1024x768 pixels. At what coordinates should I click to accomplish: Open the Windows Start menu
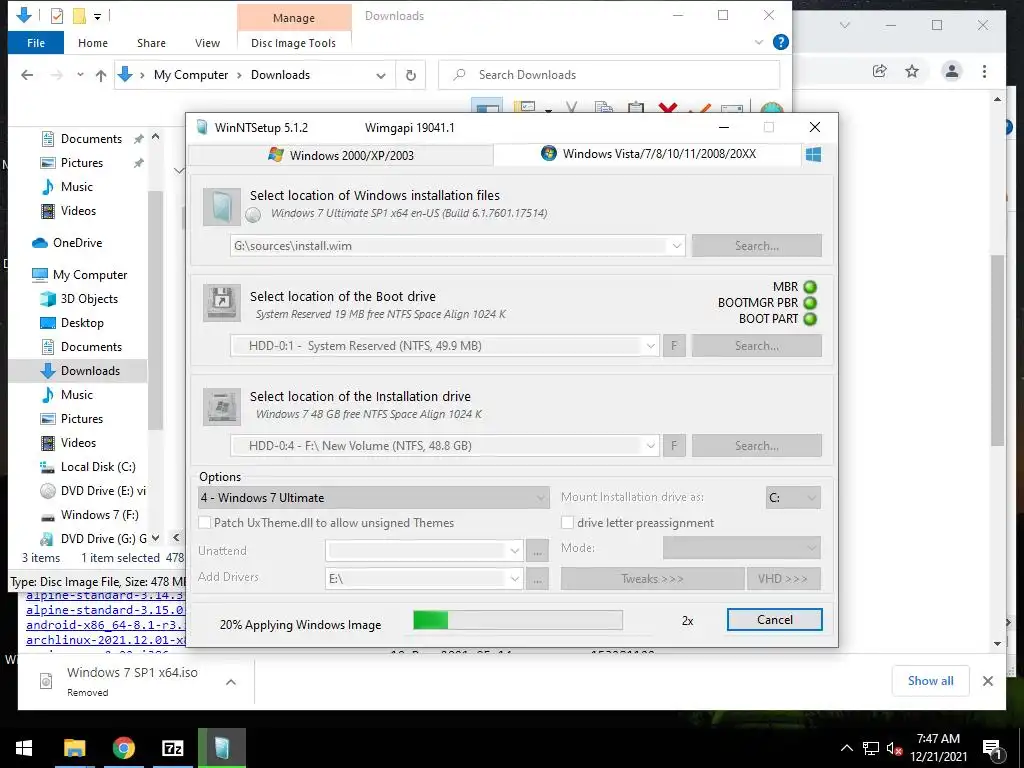pyautogui.click(x=24, y=748)
